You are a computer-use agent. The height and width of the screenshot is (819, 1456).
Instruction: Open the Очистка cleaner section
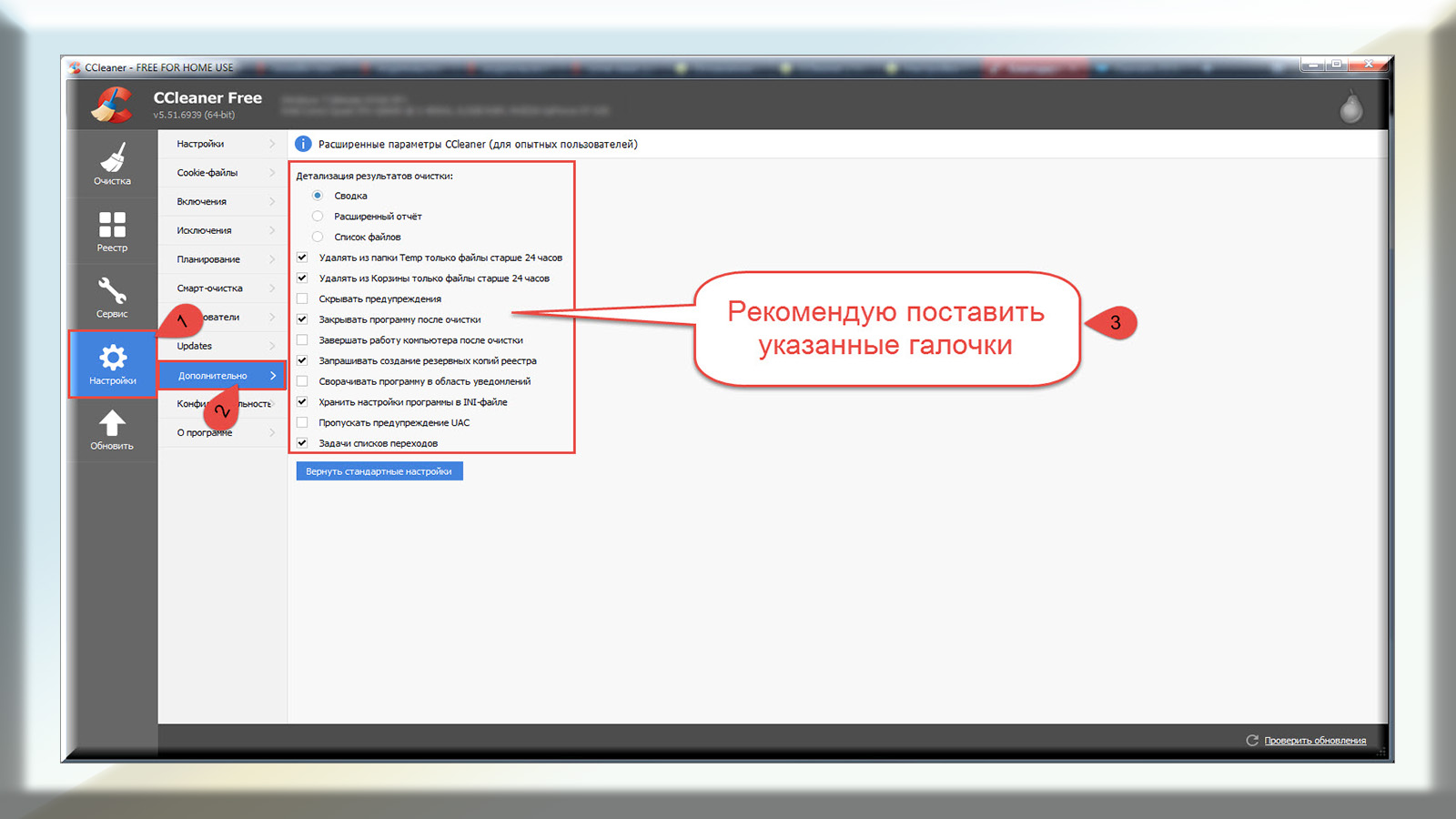(113, 165)
